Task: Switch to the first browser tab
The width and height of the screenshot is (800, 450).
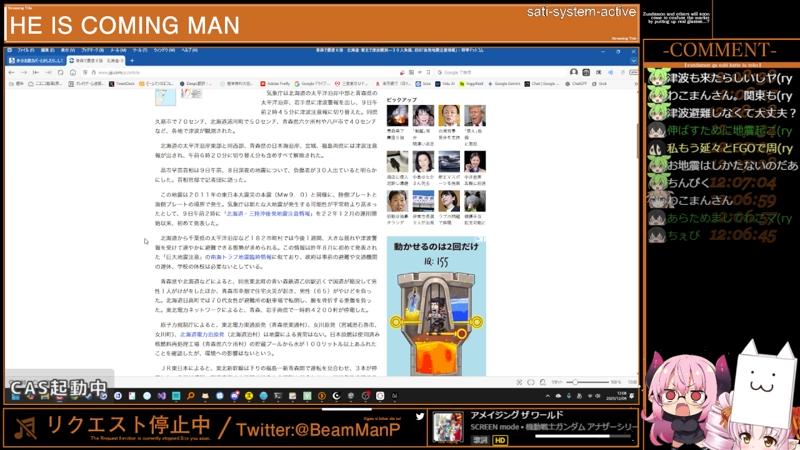Action: 35,60
